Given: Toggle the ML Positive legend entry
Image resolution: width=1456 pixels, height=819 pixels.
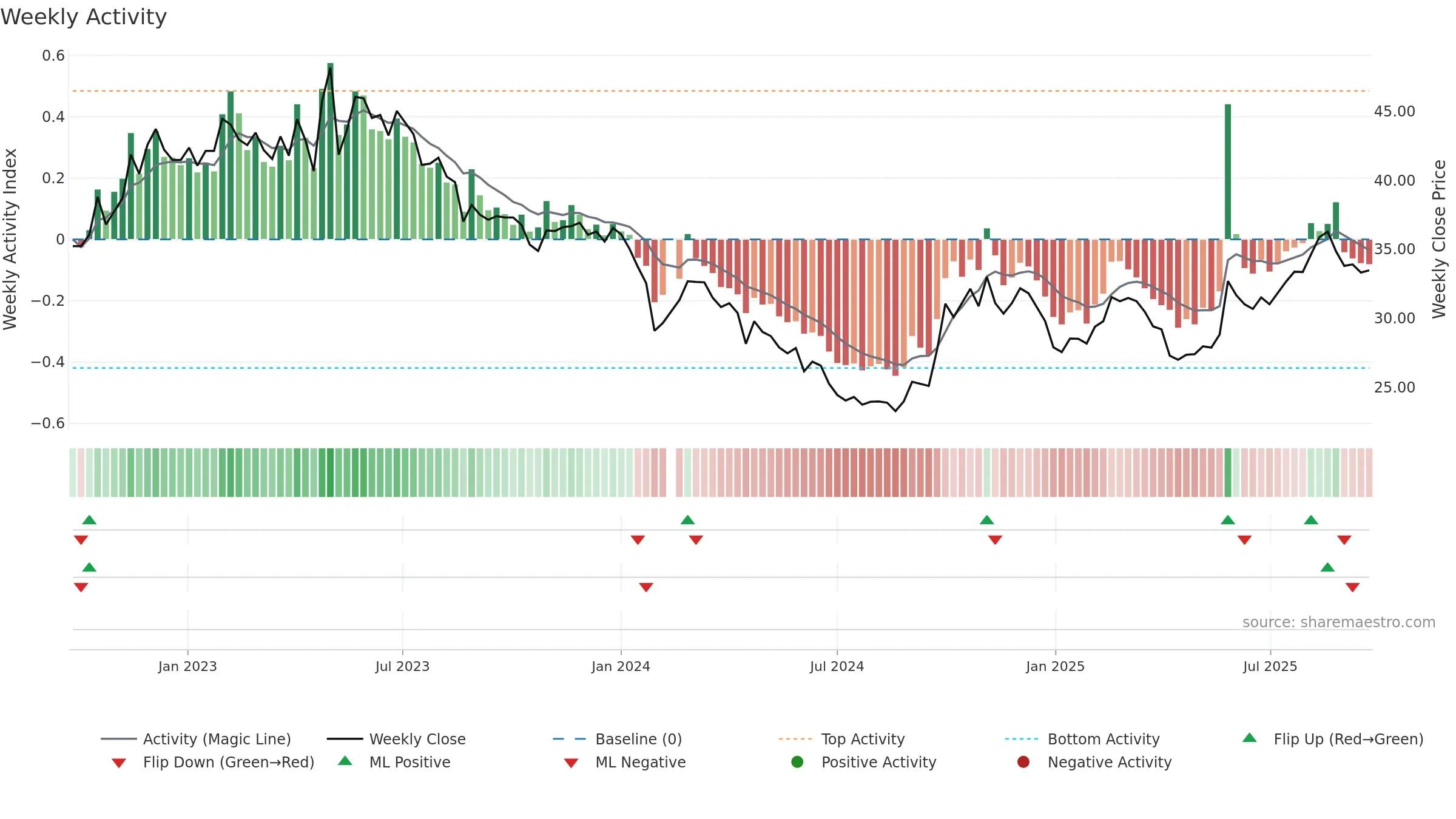Looking at the screenshot, I should pos(394,762).
